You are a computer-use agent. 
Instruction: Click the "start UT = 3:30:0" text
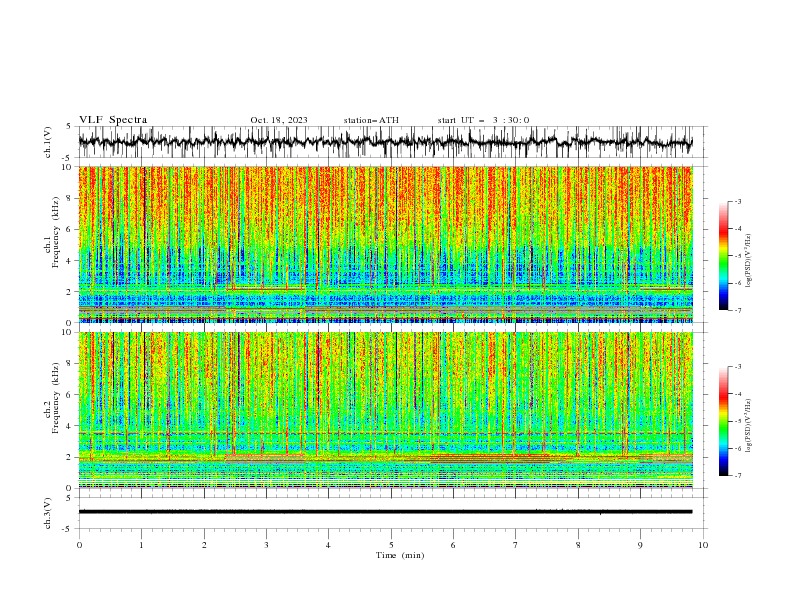(483, 120)
